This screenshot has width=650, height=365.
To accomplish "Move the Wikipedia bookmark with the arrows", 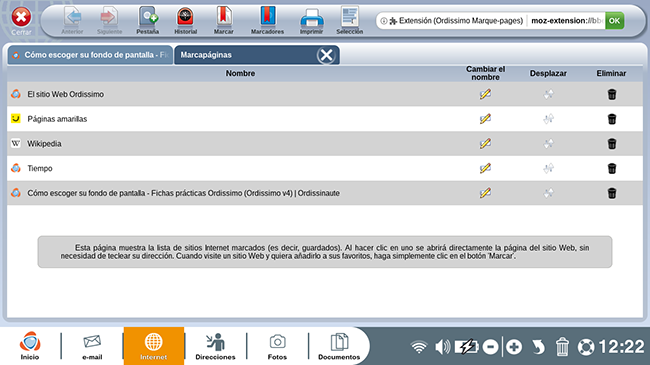I will coord(548,144).
